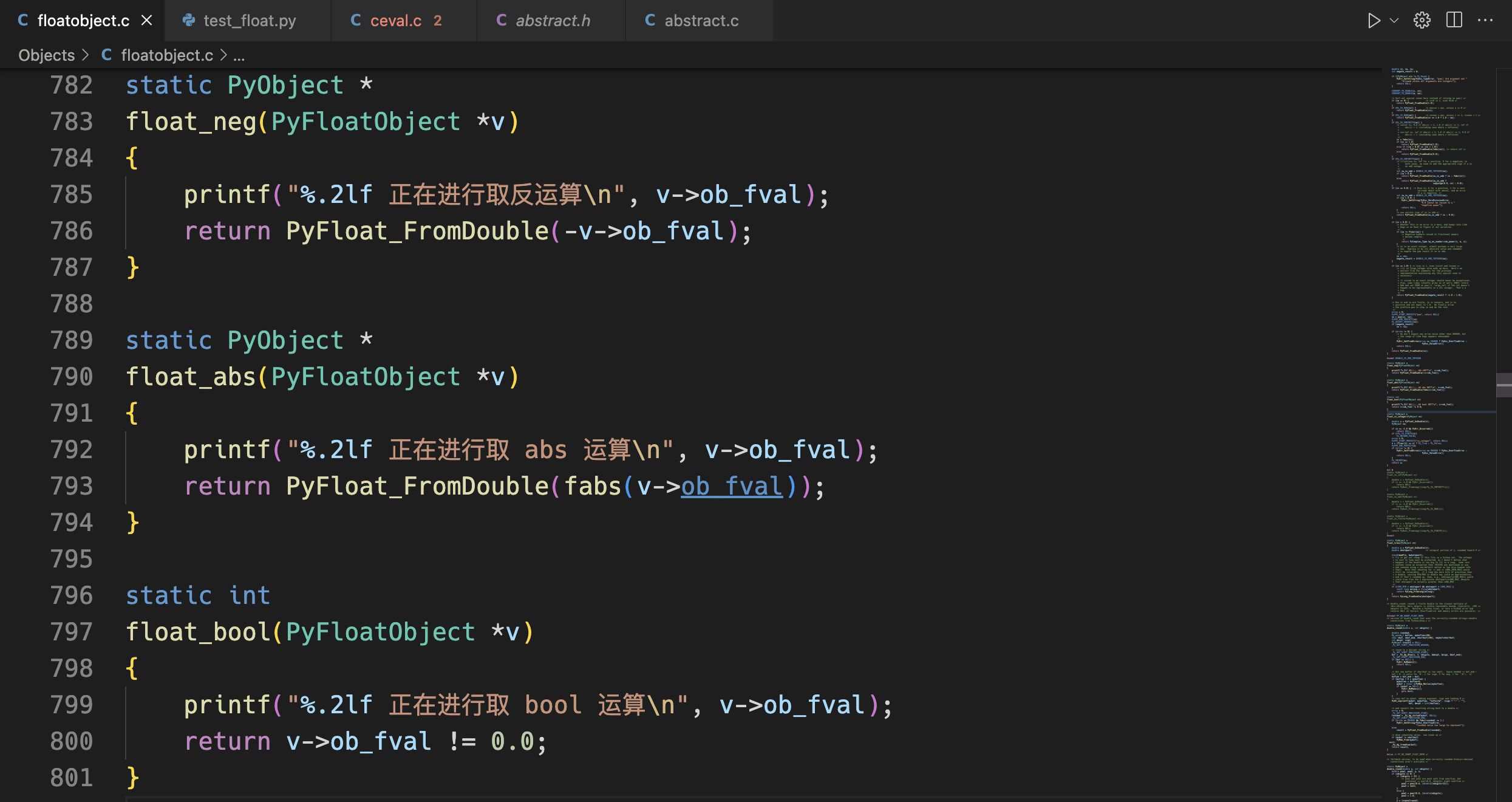Place cursor on float_bool function name
Viewport: 1512px width, 802px height.
pyautogui.click(x=197, y=632)
